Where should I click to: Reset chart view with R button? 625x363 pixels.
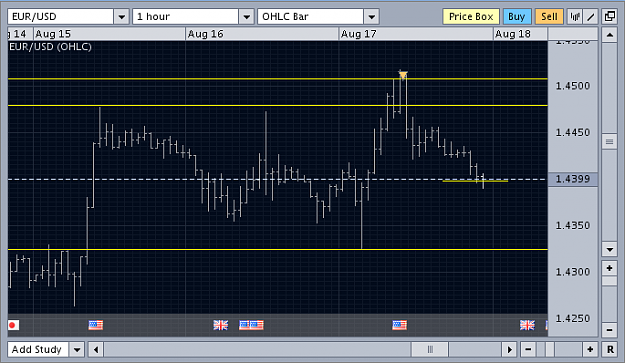(x=610, y=350)
